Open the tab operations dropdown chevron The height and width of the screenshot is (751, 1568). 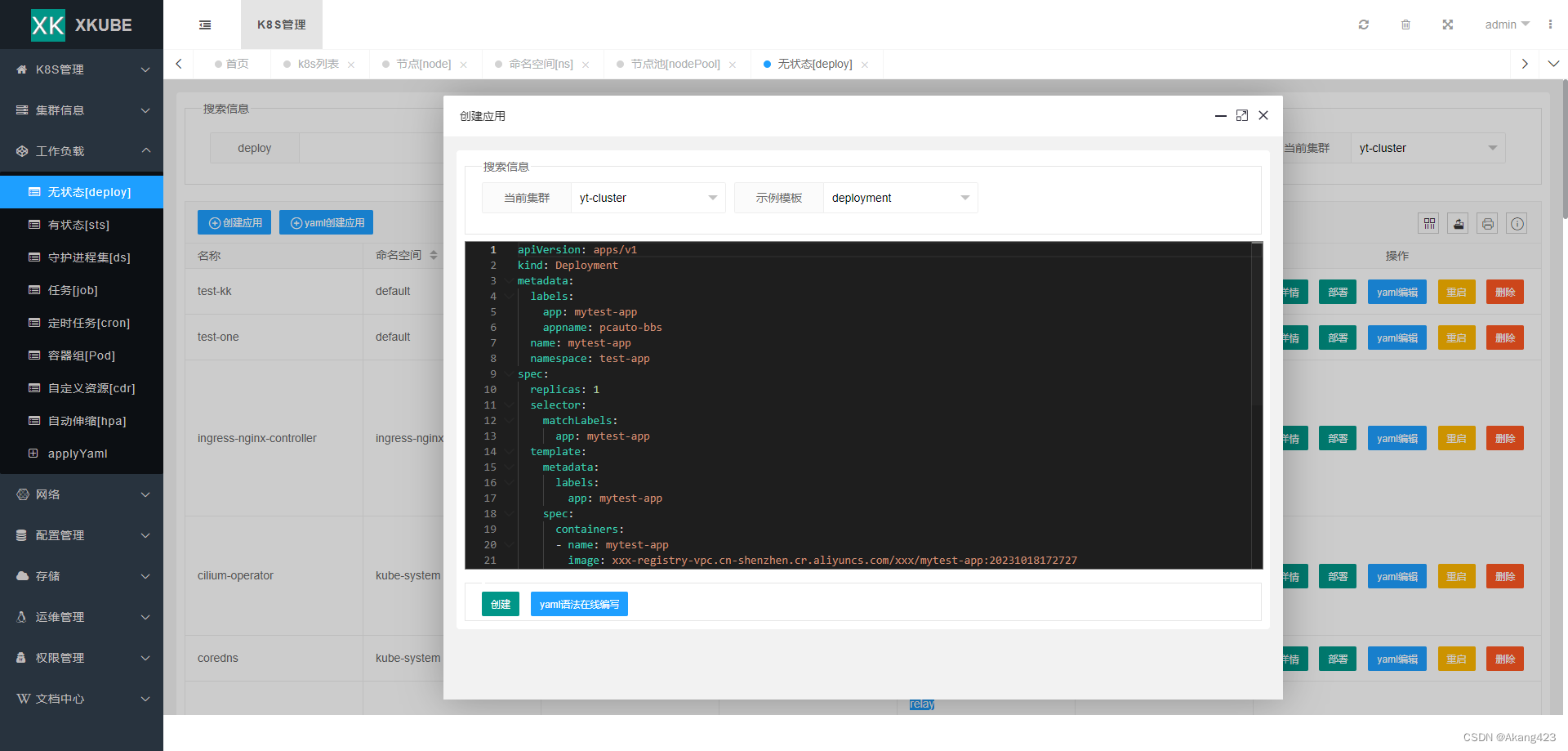[1553, 64]
